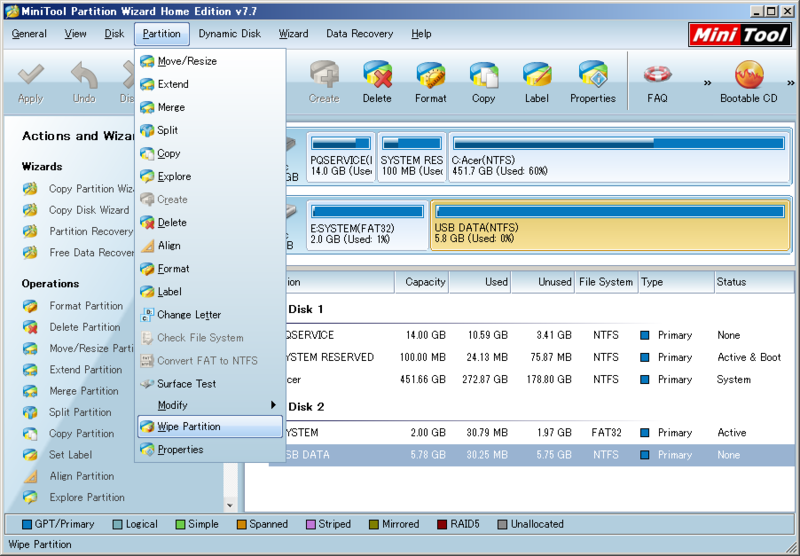Choose Format in the Partition dropdown menu
Screen dimensions: 800x556
point(210,268)
